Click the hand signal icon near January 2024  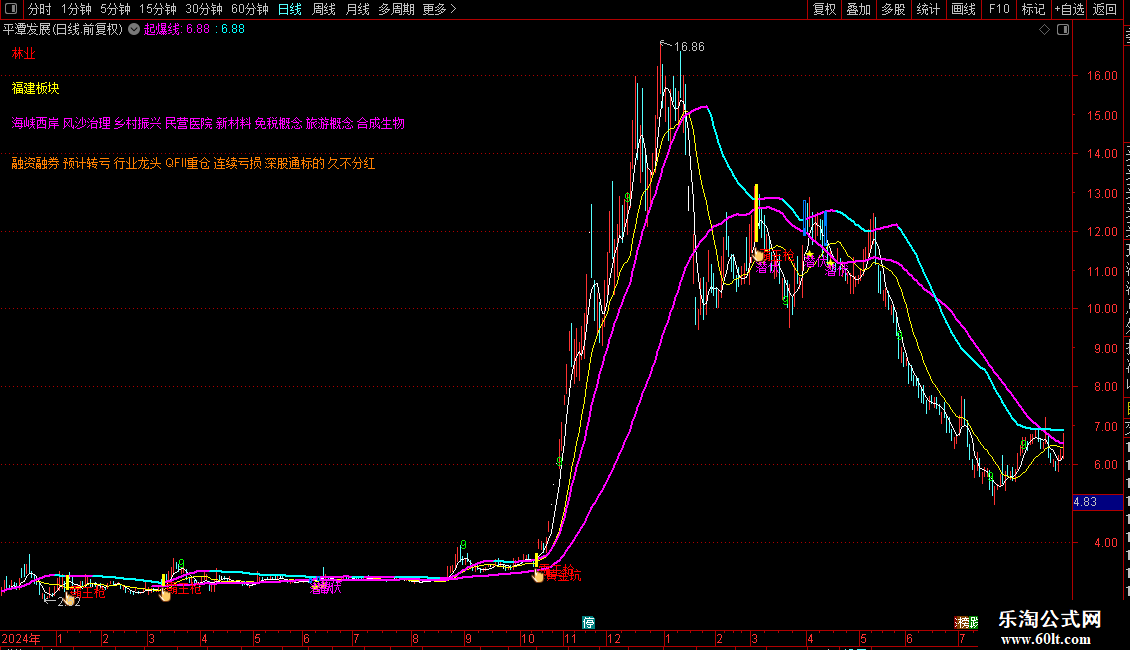coord(69,598)
